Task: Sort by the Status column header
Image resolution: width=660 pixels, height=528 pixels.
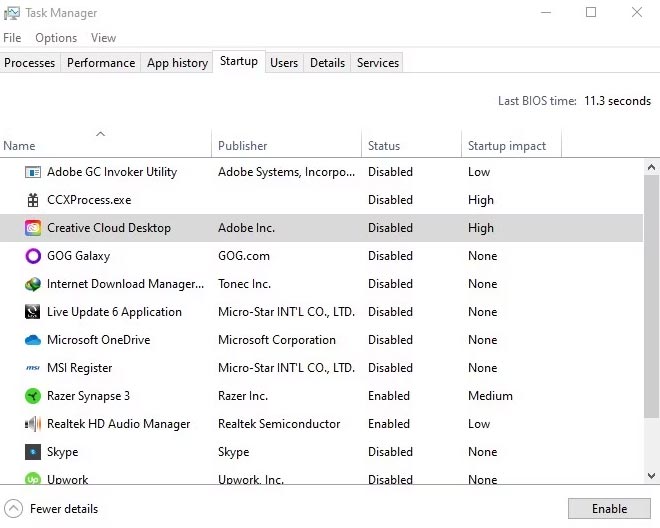Action: (x=411, y=146)
